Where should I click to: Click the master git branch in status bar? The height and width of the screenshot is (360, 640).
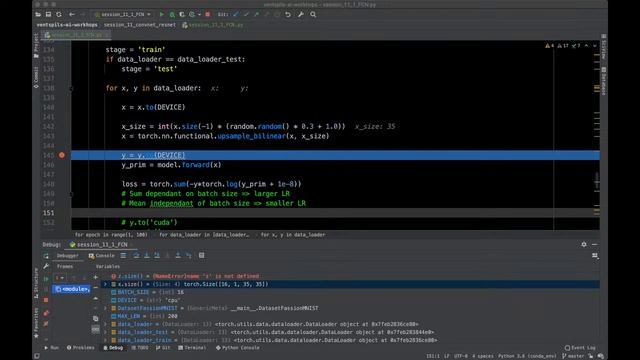573,356
